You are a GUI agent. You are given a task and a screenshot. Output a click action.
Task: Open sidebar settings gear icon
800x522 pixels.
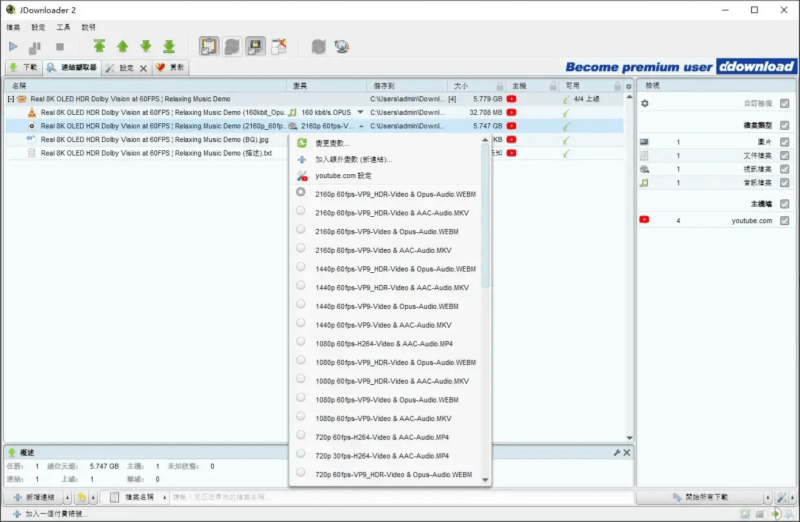(645, 104)
